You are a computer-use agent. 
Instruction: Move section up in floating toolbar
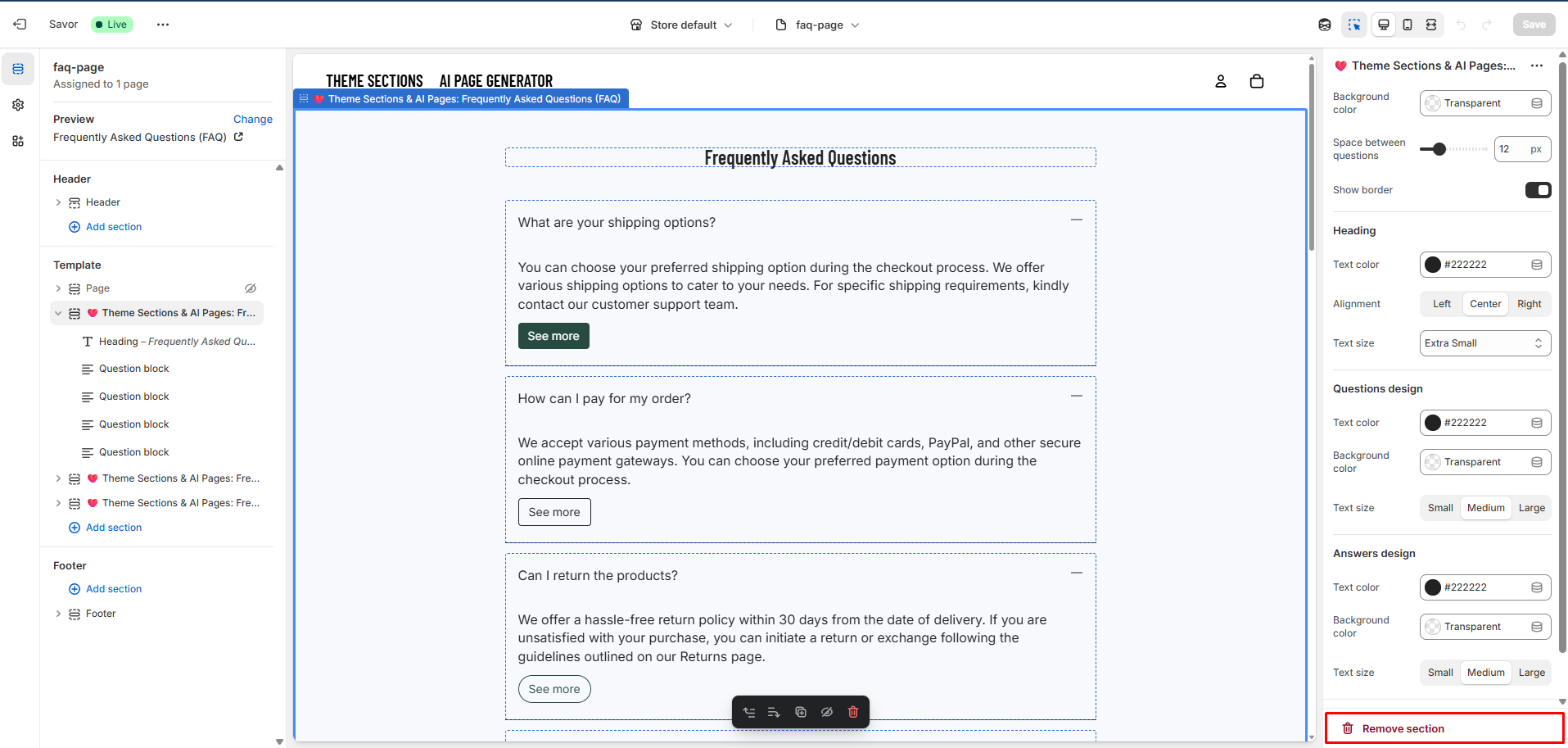[749, 712]
